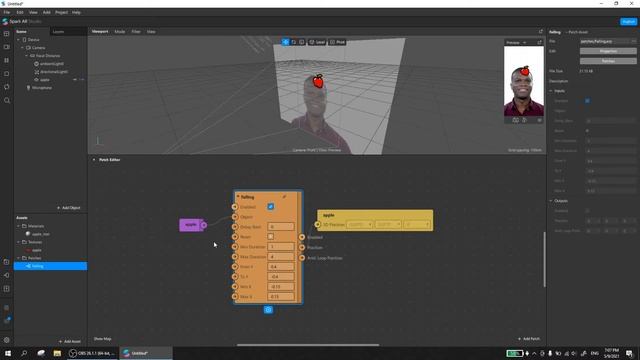This screenshot has height=360, width=640.
Task: Open the second 3D Position value dropdown
Action: click(x=388, y=224)
